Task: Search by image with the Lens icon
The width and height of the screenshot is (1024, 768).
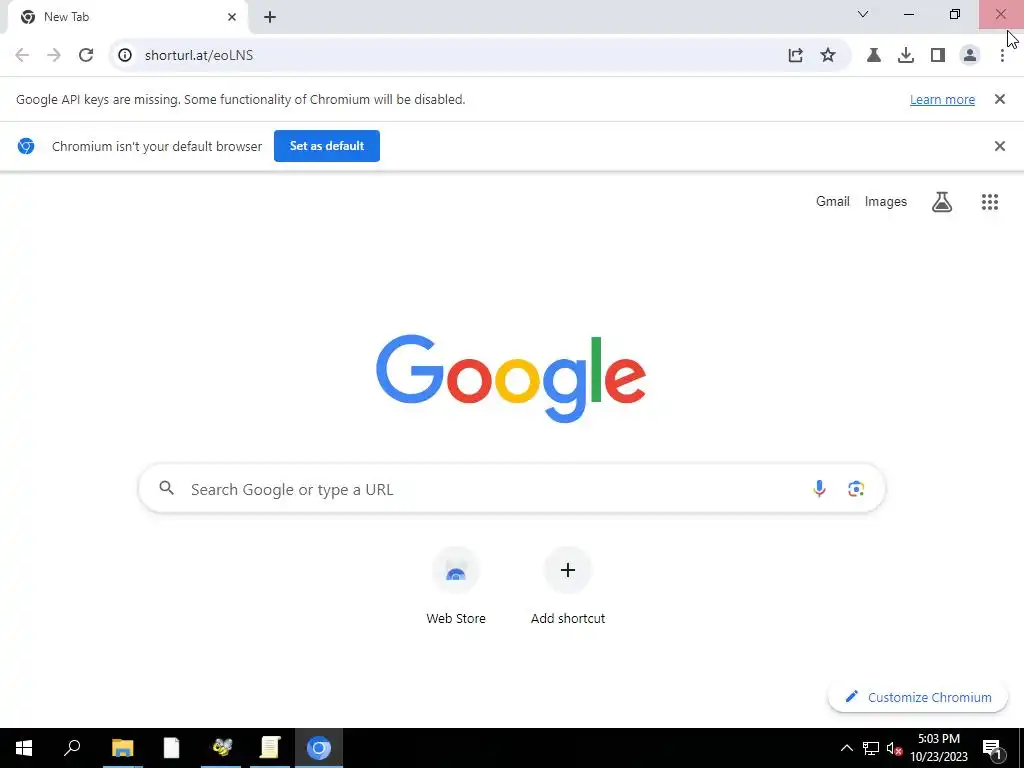Action: point(856,488)
